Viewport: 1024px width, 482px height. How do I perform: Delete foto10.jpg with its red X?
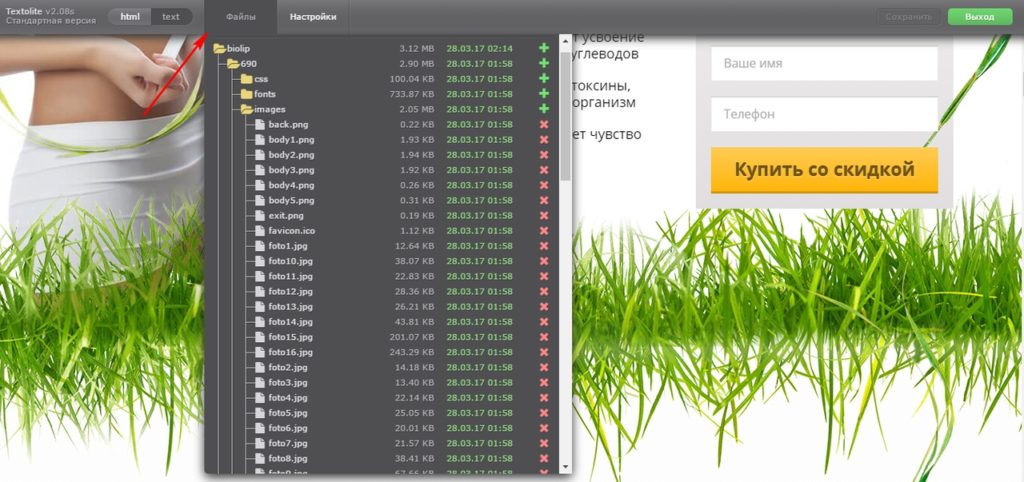click(x=543, y=261)
